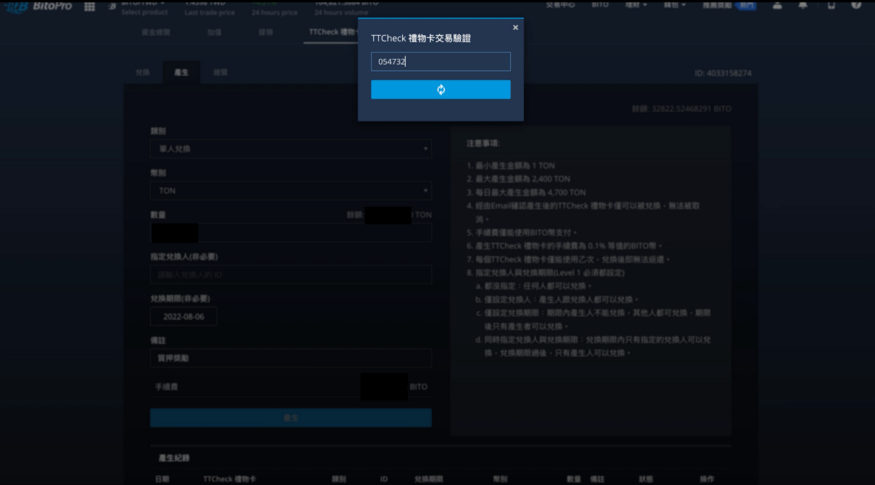875x485 pixels.
Task: Select the TTCheck 禮物卡 tab
Action: (x=333, y=32)
